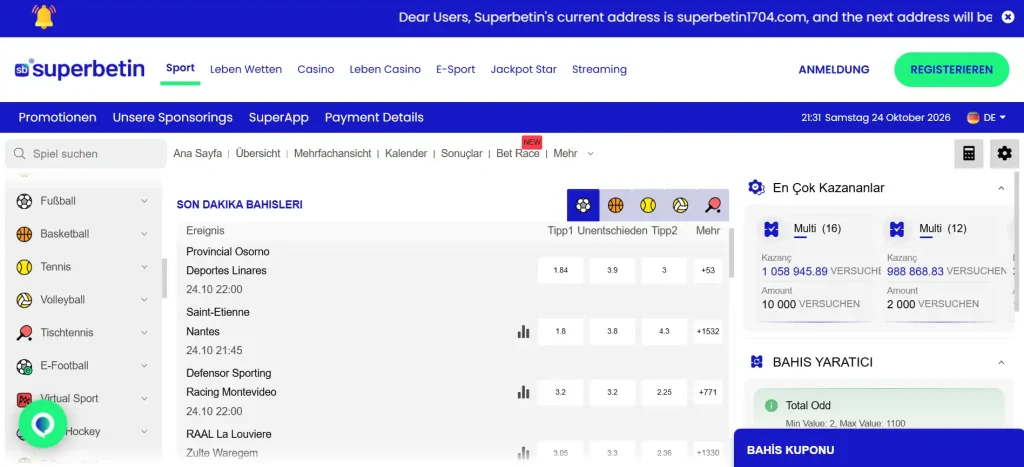Select the volleyball filter icon in Son Dakika
This screenshot has width=1024, height=467.
(680, 205)
